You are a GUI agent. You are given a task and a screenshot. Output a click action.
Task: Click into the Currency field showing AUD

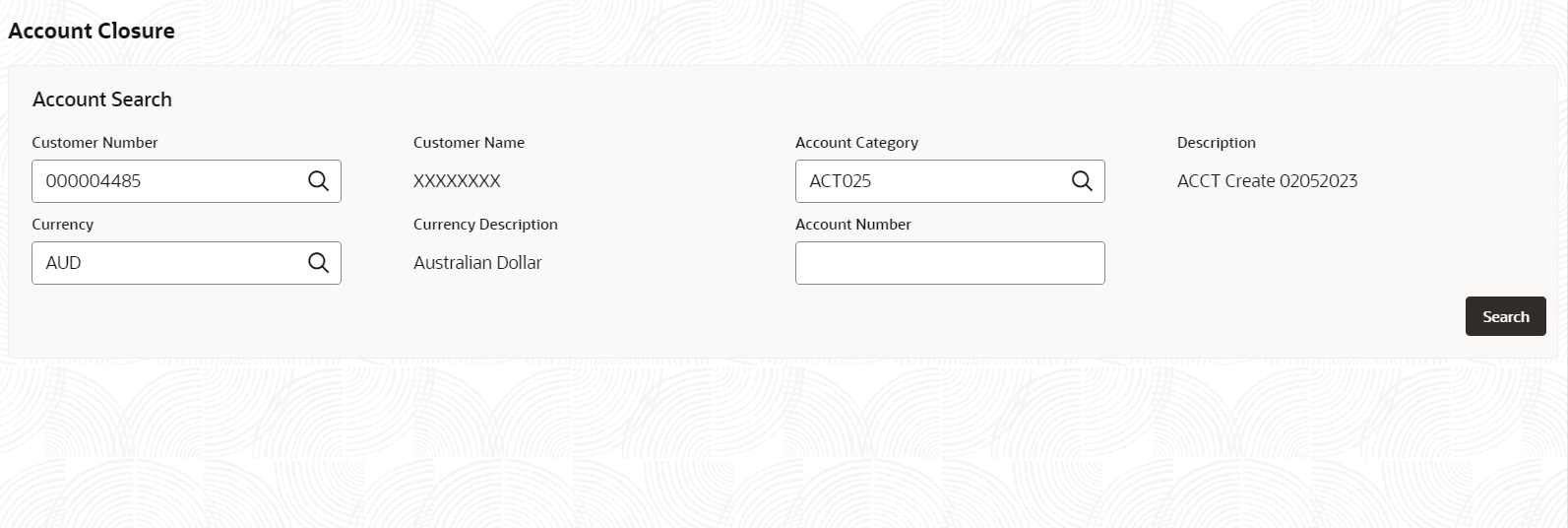pyautogui.click(x=186, y=263)
